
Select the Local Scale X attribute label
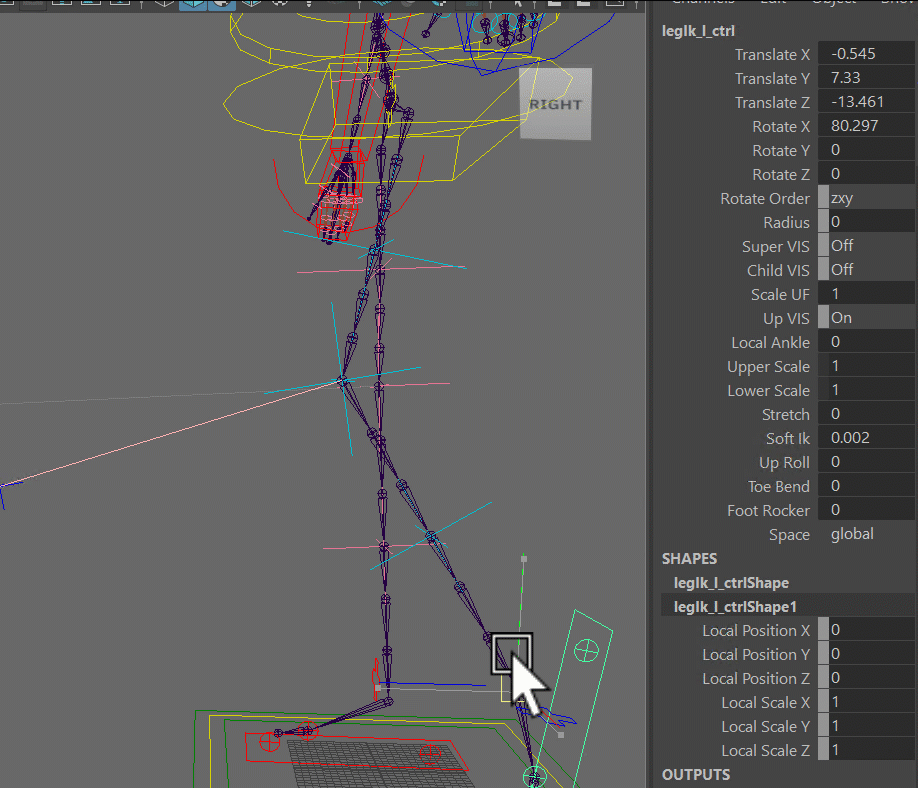point(766,703)
